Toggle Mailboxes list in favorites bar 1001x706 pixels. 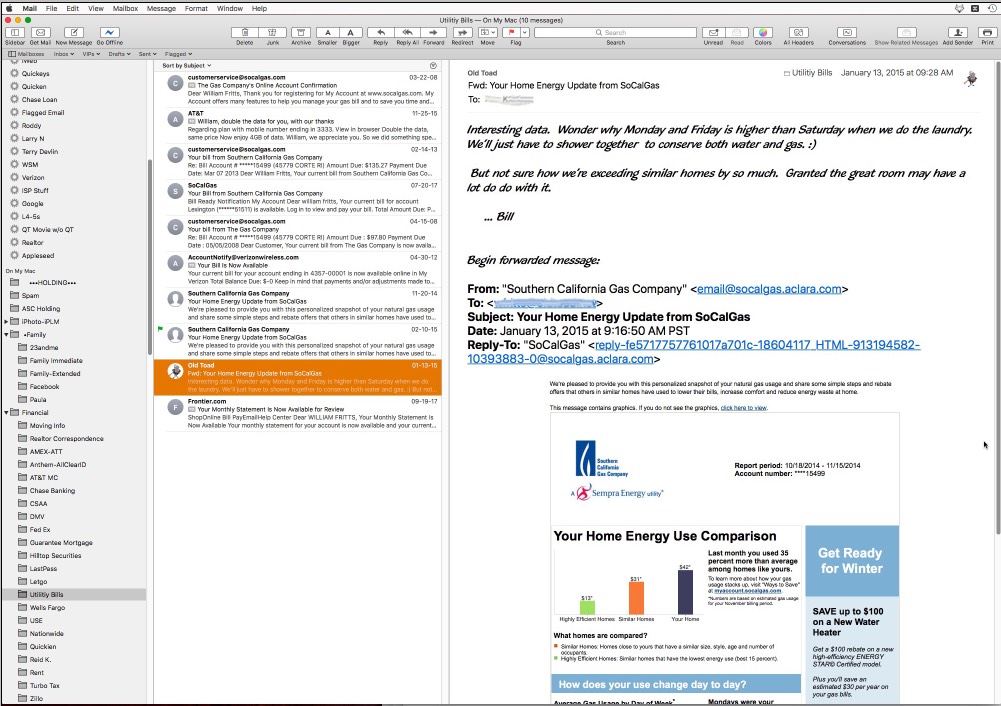click(26, 54)
